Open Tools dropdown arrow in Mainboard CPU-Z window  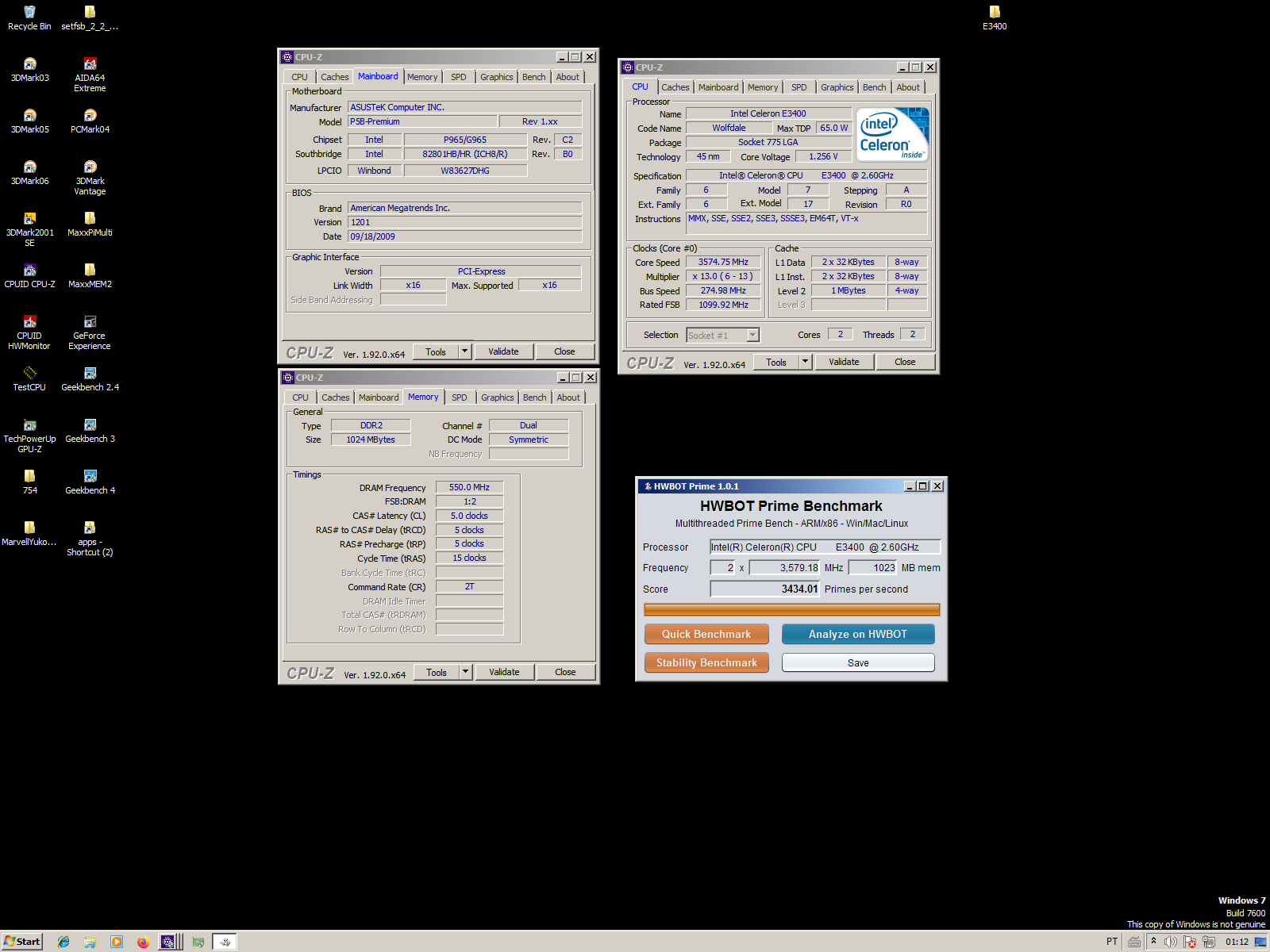pyautogui.click(x=465, y=351)
